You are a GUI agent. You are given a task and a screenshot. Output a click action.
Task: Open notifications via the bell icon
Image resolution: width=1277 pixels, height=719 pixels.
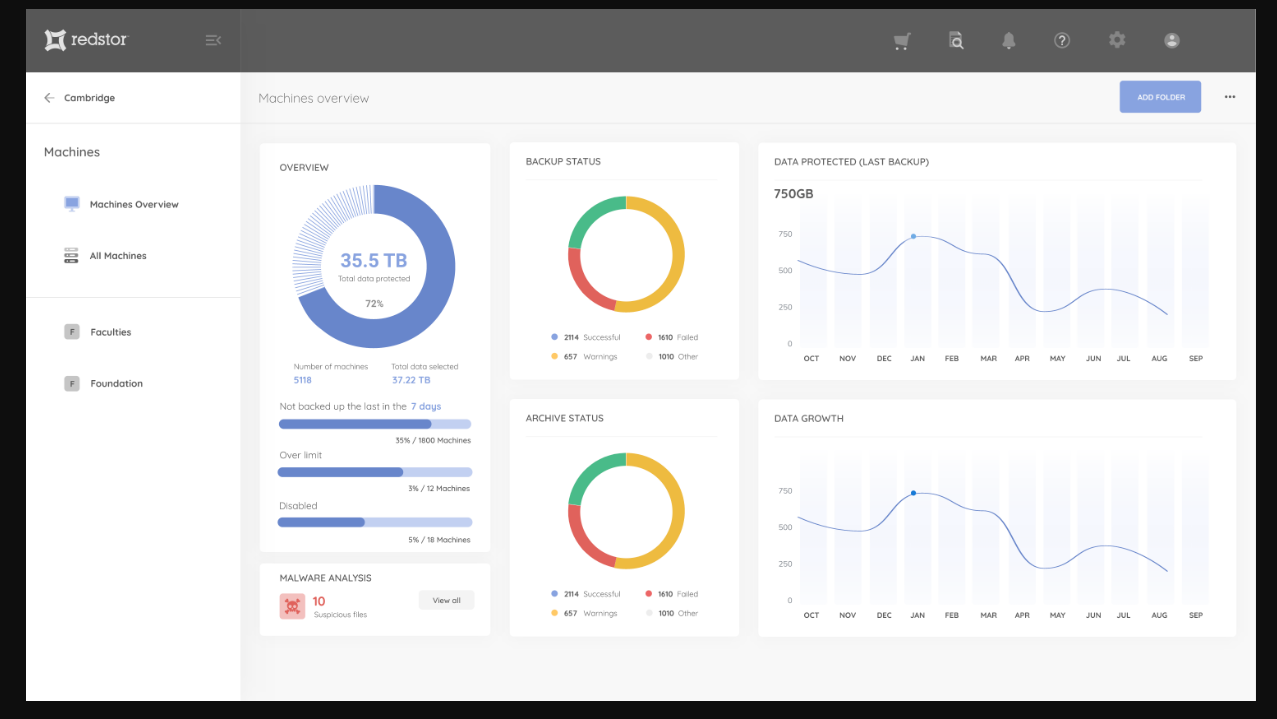pyautogui.click(x=1008, y=40)
